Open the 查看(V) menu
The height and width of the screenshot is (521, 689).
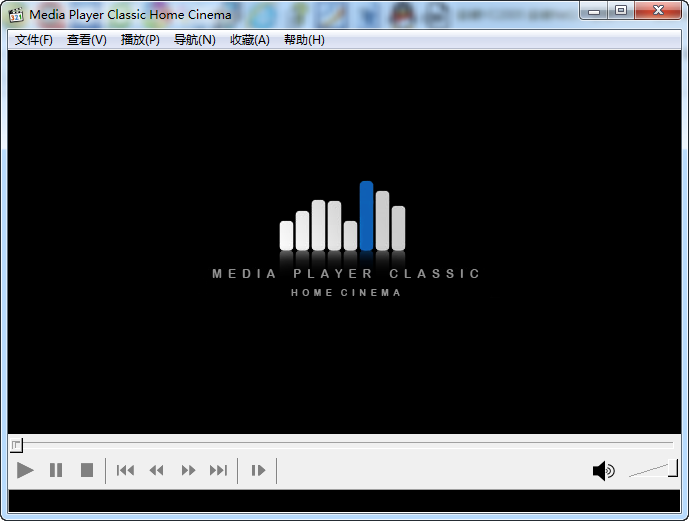tap(87, 40)
